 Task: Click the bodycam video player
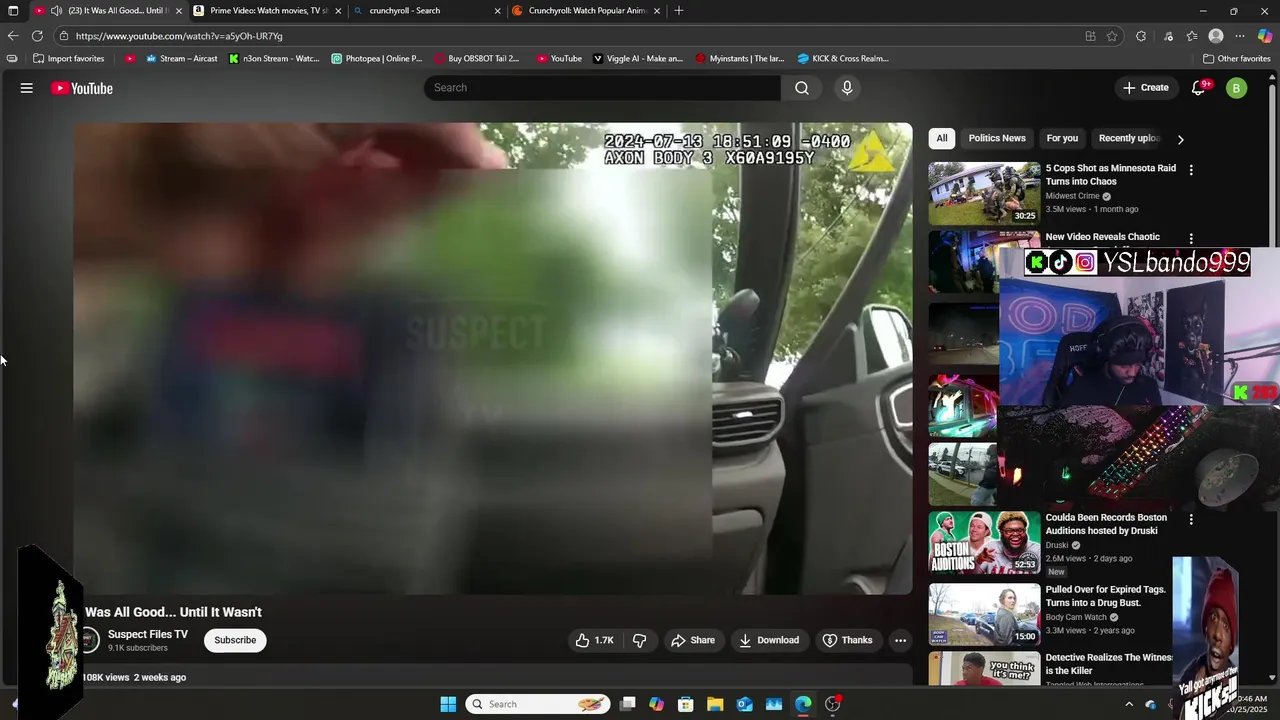point(492,358)
